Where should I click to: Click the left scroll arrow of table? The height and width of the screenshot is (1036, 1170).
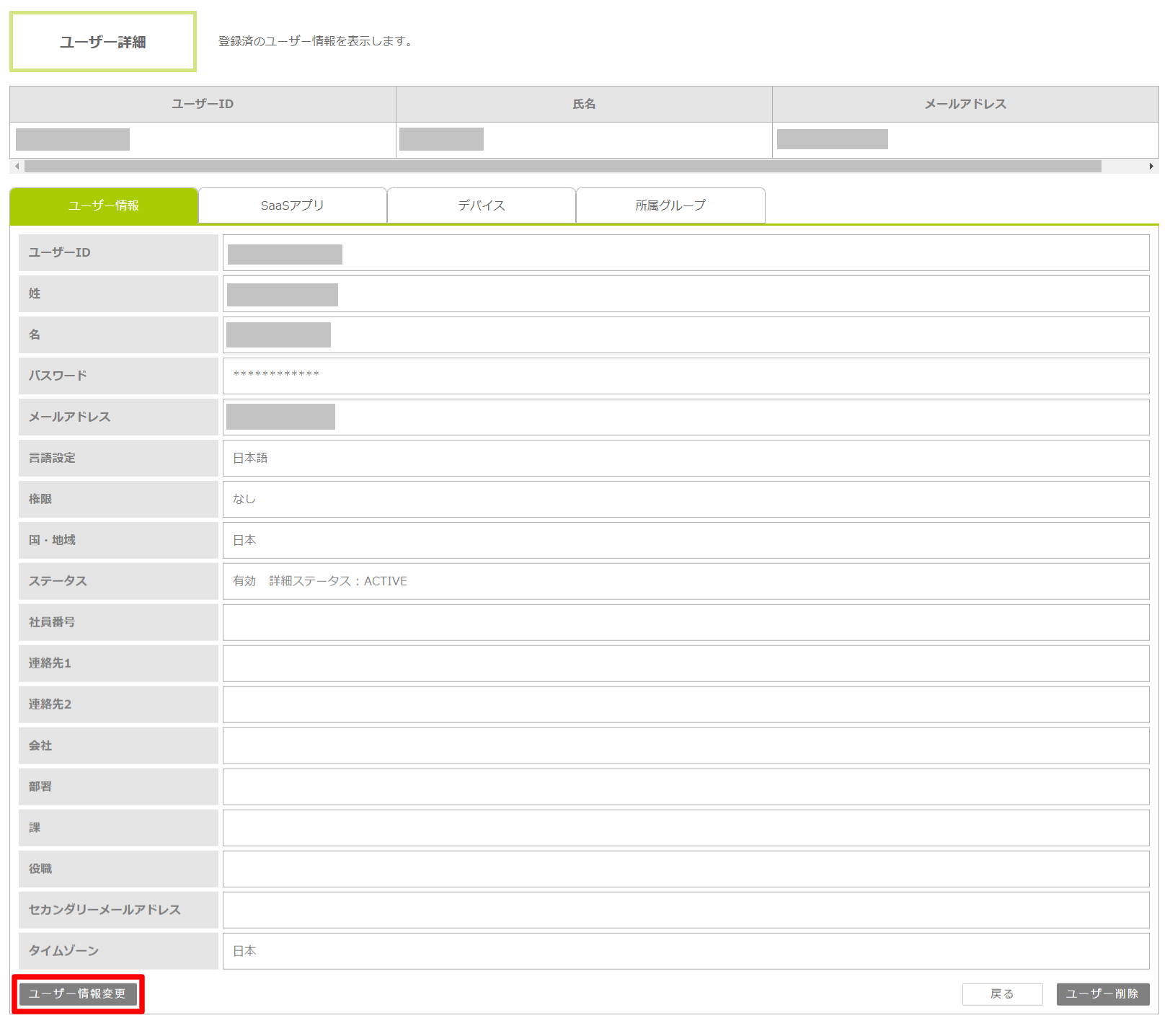(x=17, y=167)
